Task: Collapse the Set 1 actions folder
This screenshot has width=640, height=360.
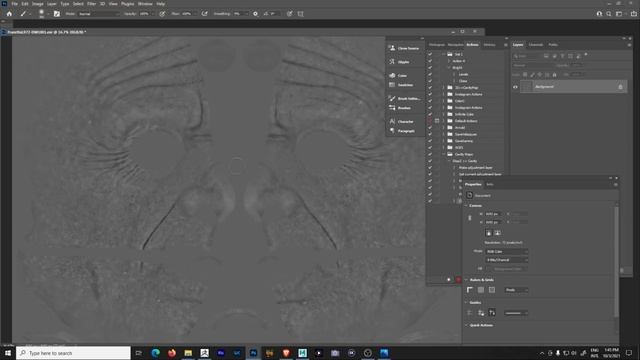Action: click(444, 54)
